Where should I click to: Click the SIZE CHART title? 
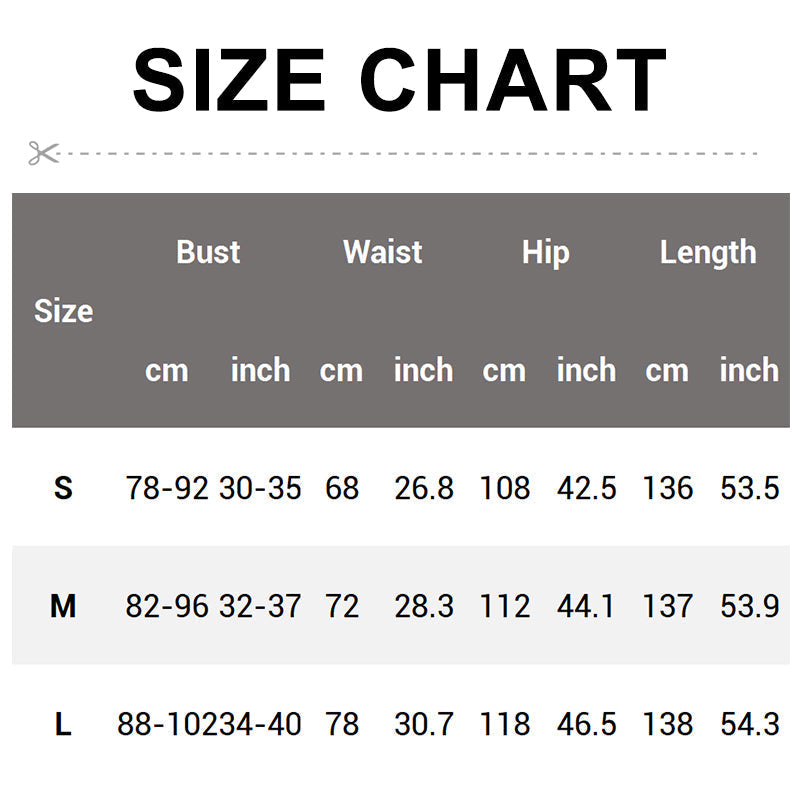[399, 80]
